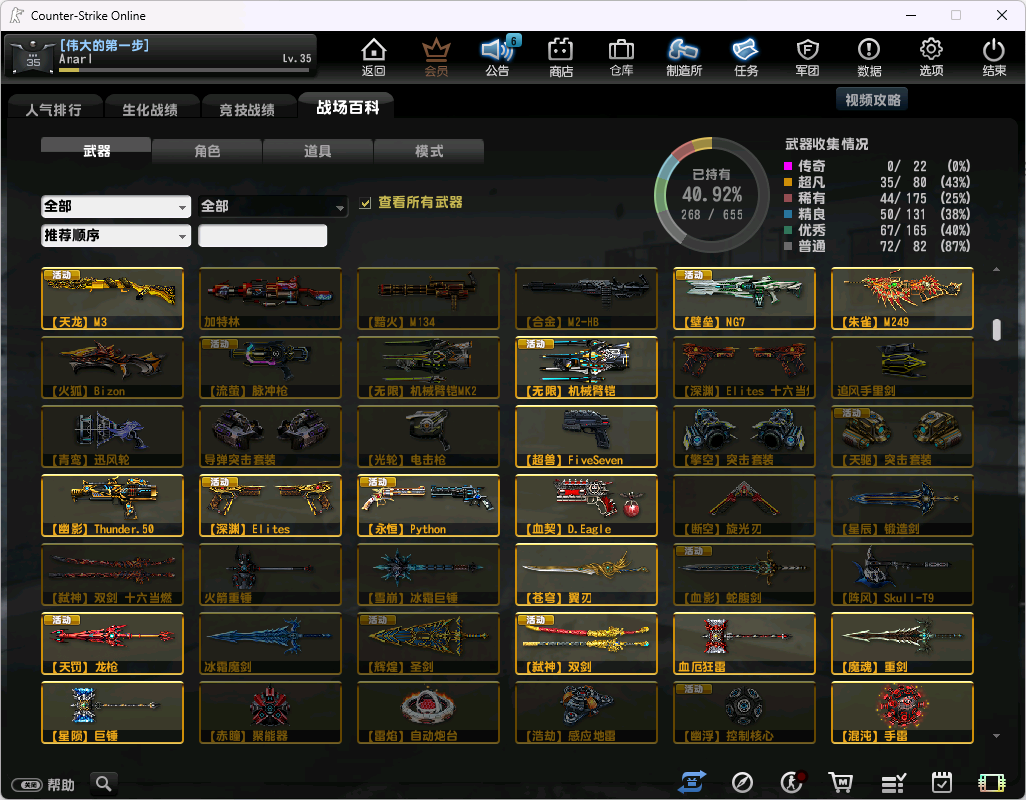Image resolution: width=1026 pixels, height=800 pixels.
Task: Click the level 35 player rank badge
Action: (33, 58)
